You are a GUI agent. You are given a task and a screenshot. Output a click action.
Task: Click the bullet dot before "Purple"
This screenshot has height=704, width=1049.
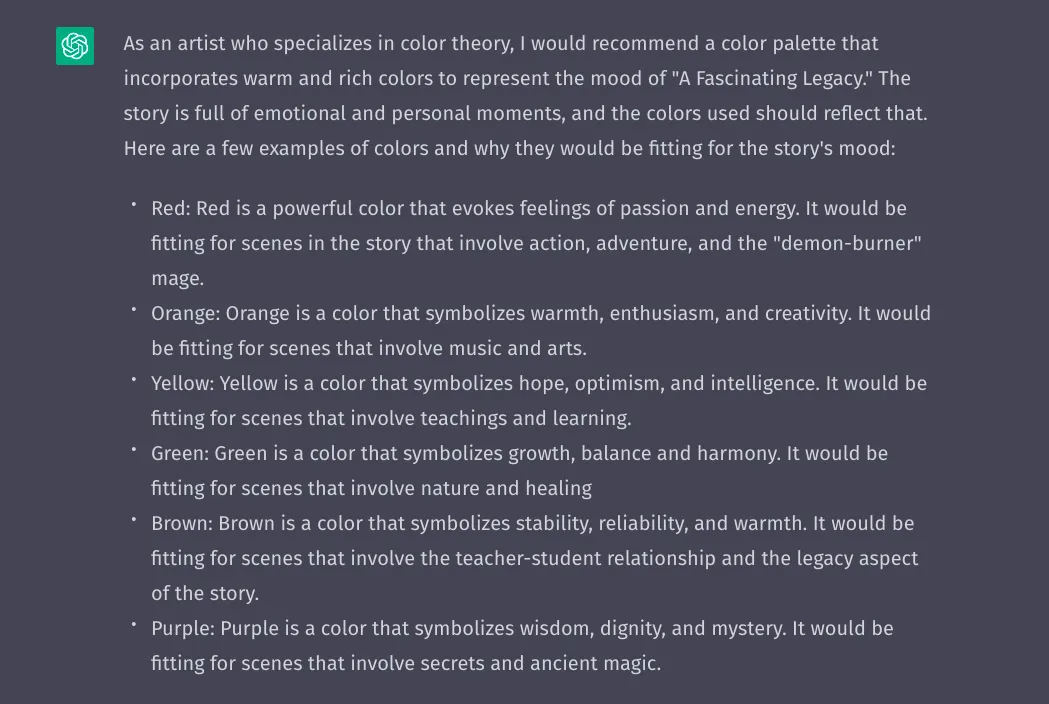point(133,624)
